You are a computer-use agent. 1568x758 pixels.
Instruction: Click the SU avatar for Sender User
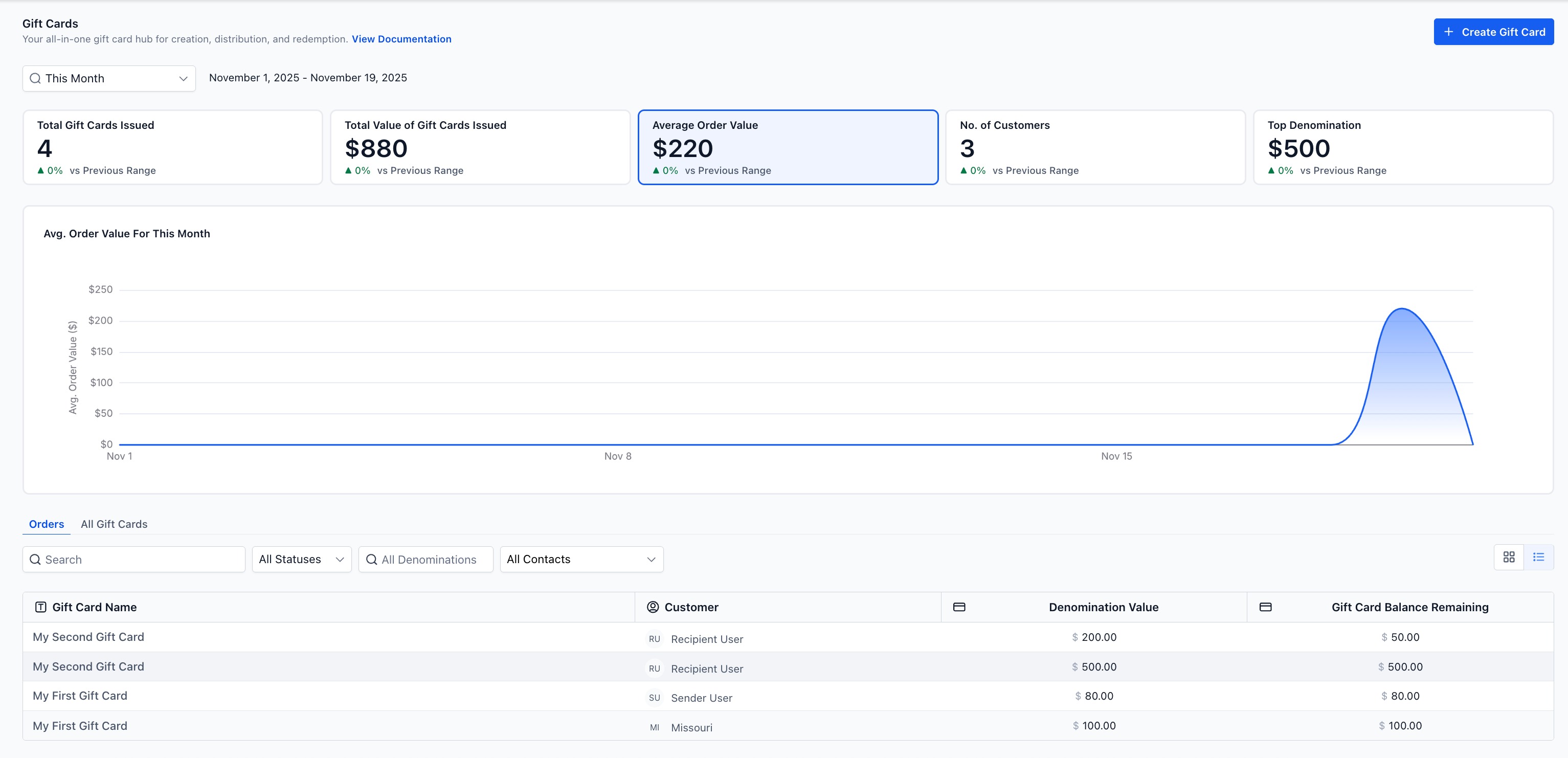click(x=654, y=698)
